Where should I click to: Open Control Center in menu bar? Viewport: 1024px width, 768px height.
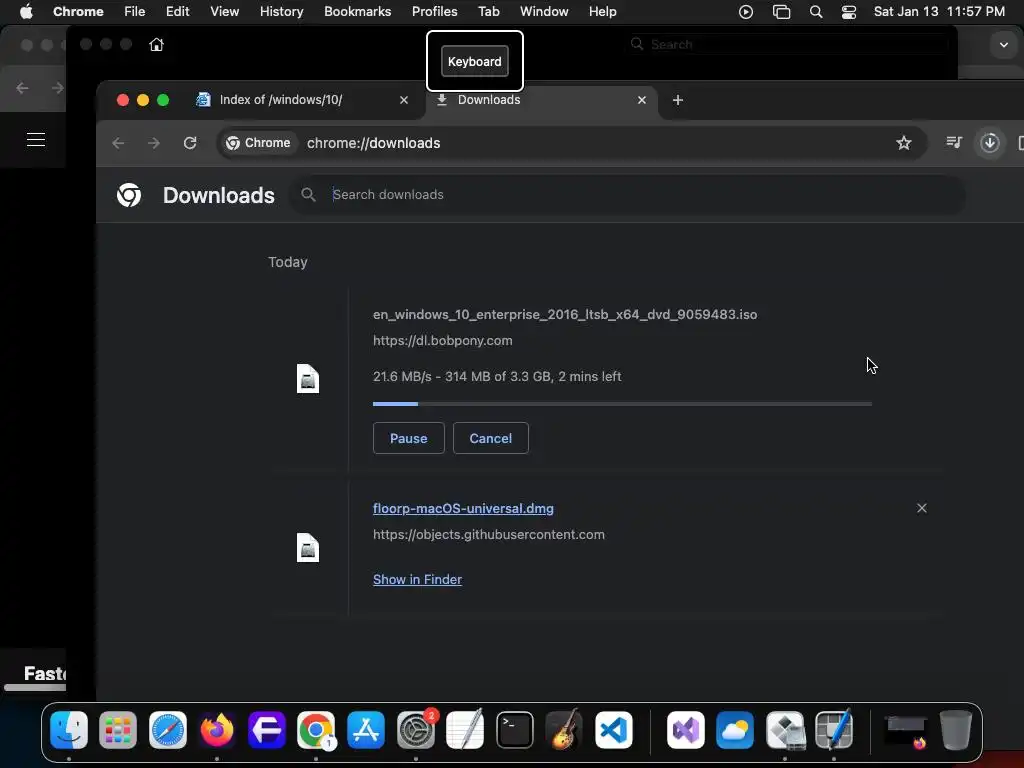pos(849,12)
